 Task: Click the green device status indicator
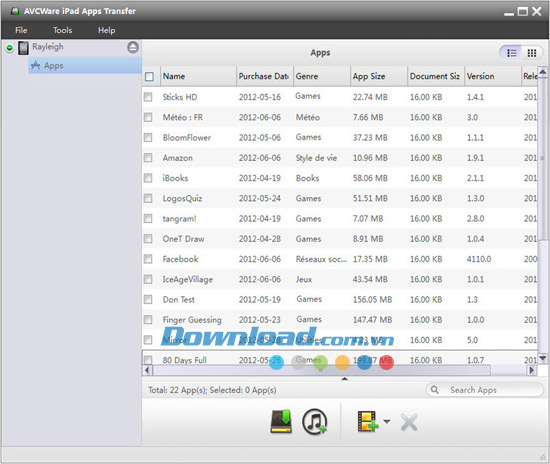pos(10,47)
